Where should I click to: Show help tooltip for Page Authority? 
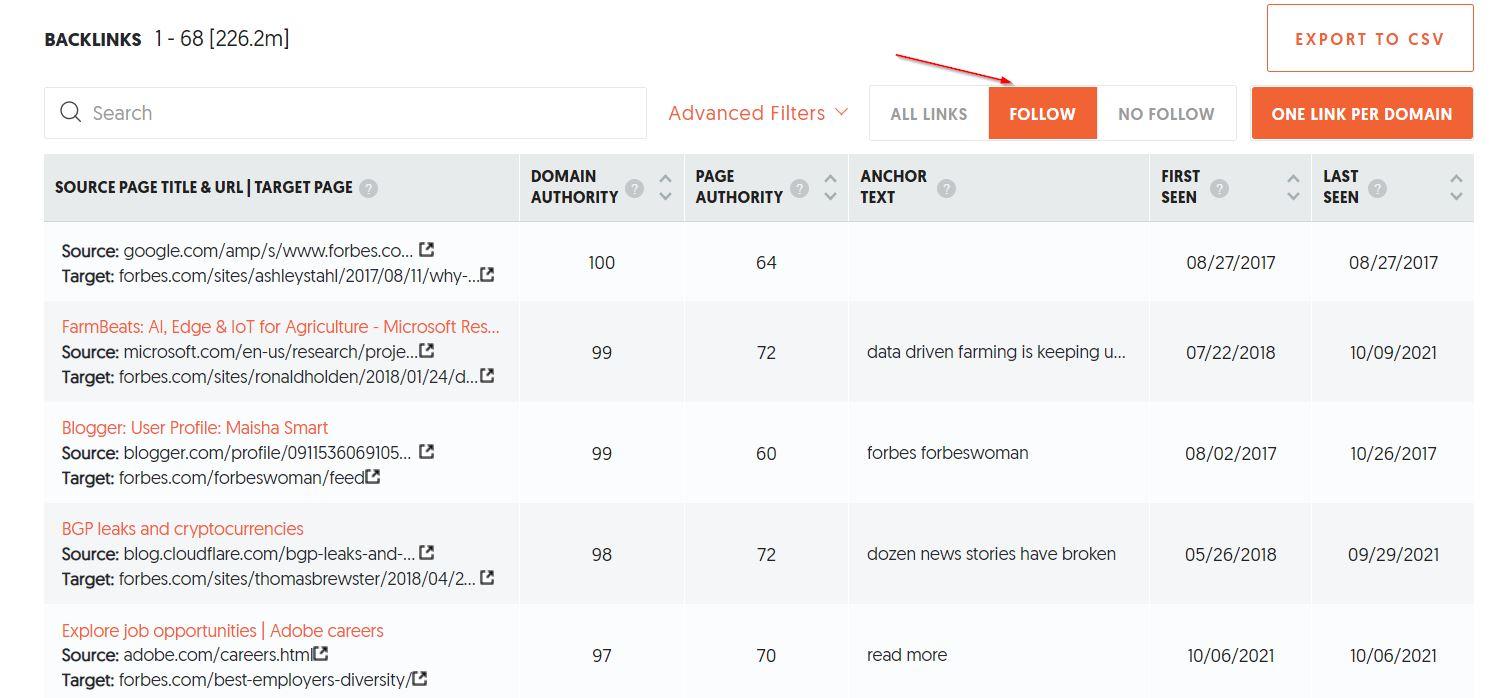[799, 188]
